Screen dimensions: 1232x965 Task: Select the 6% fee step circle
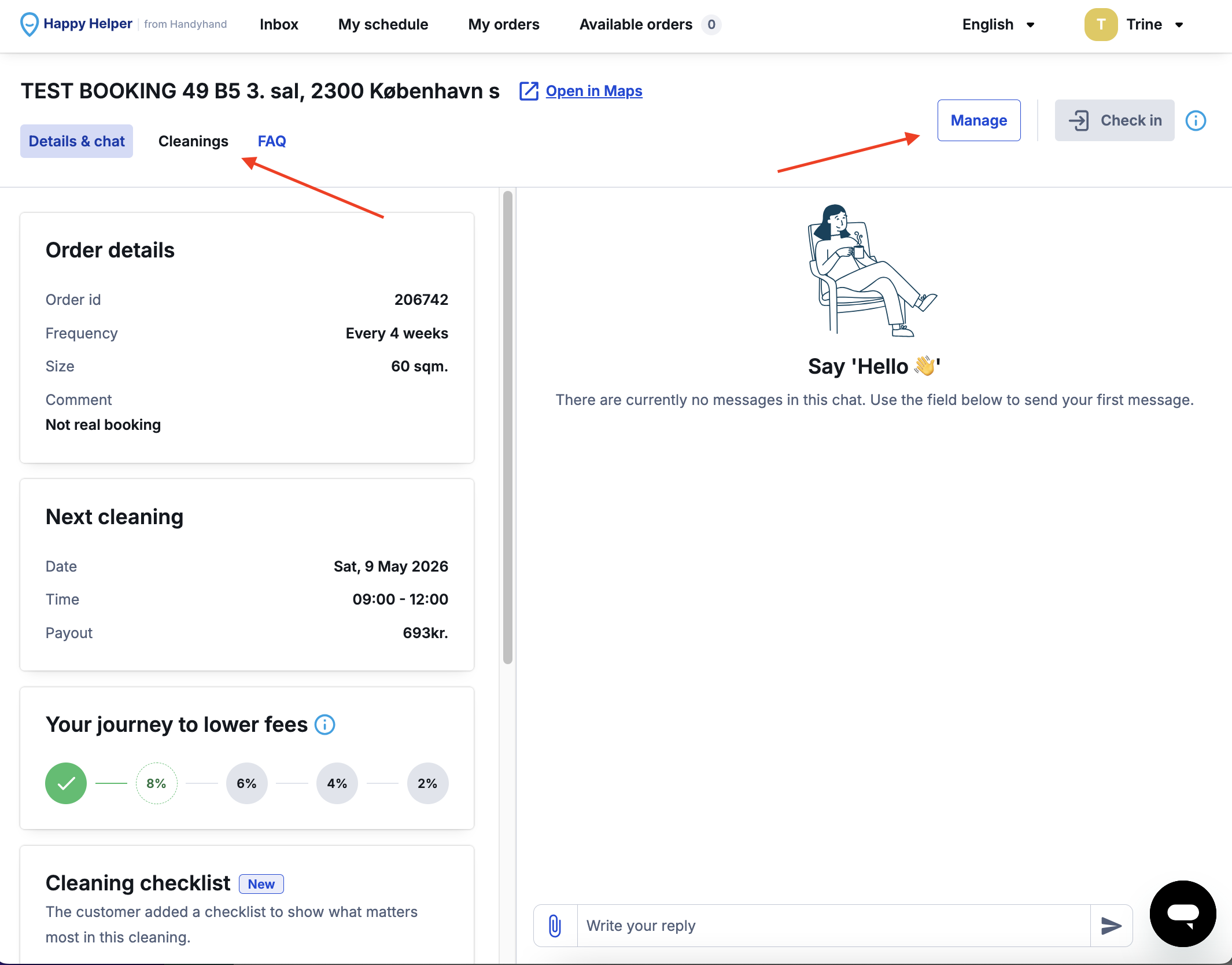[x=246, y=783]
